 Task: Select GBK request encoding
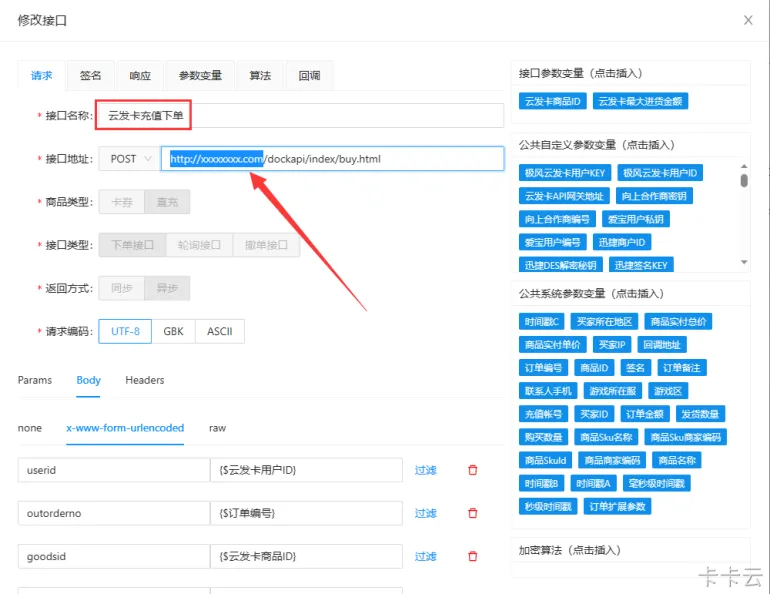tap(173, 331)
